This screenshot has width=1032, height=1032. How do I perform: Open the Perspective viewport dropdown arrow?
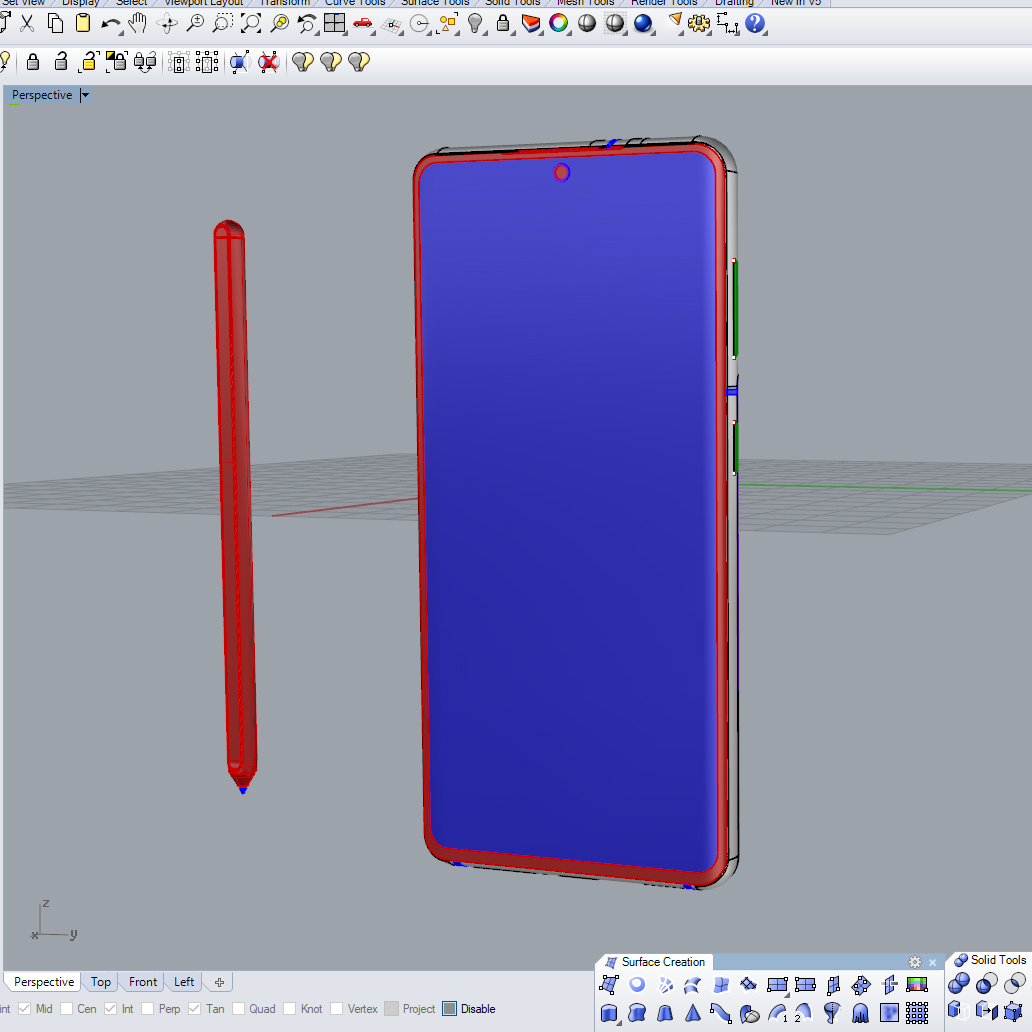point(85,95)
